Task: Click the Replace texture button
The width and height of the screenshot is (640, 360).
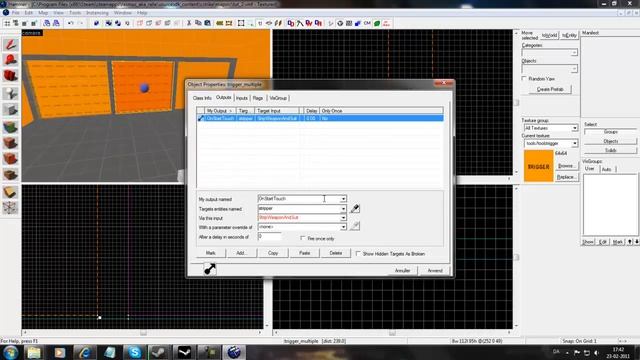Action: pyautogui.click(x=566, y=177)
